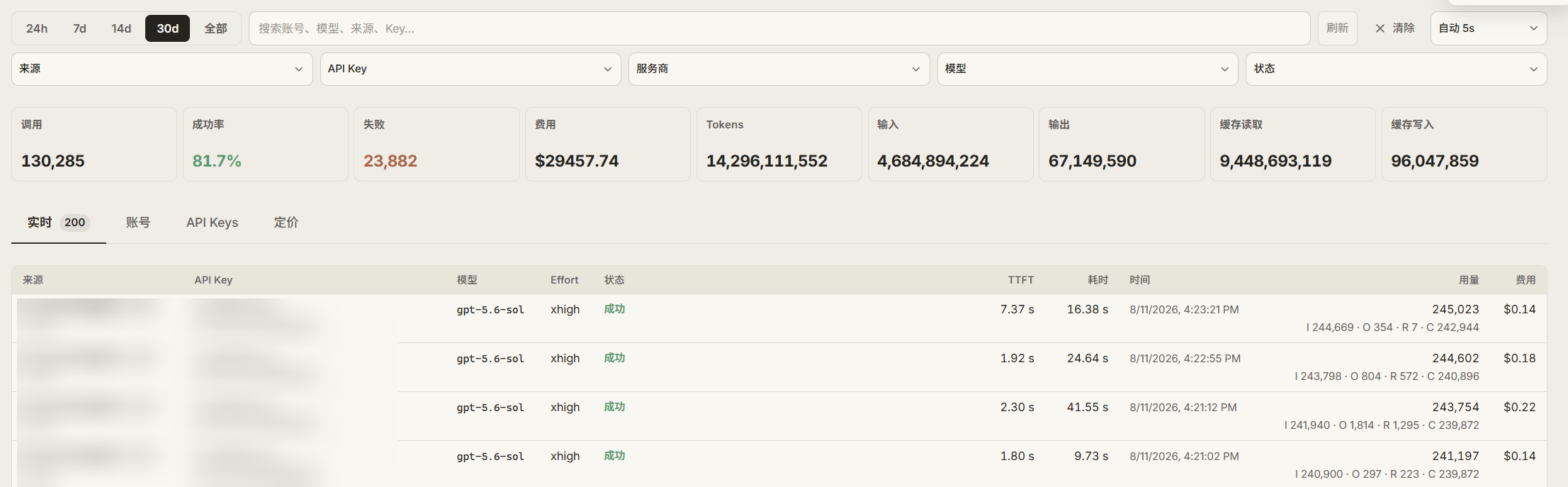Click 成功 status in the 4:22:55 PM row
Screen dimensions: 1568x487
tap(614, 358)
